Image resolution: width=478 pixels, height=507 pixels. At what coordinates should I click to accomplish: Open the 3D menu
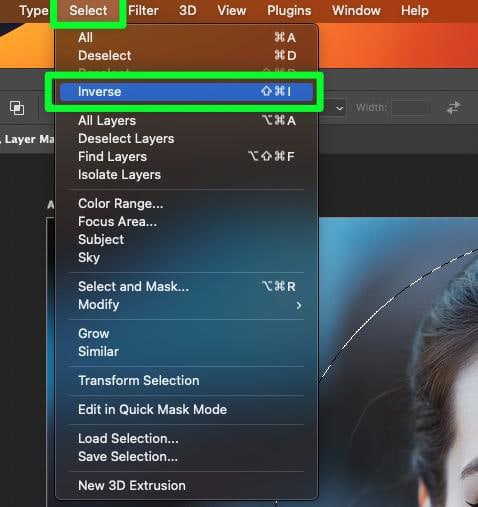[x=188, y=11]
